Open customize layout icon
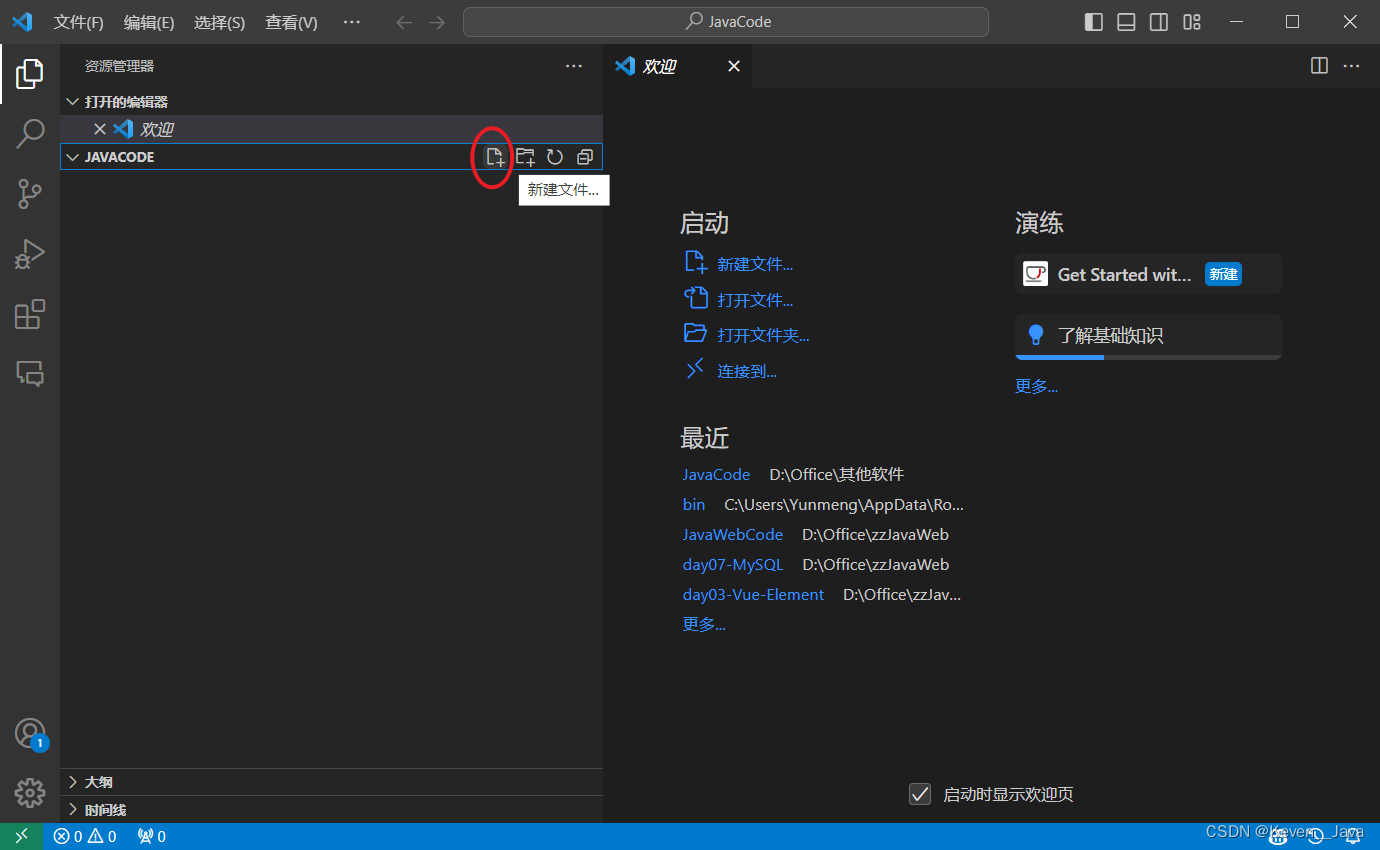Viewport: 1380px width, 850px height. pyautogui.click(x=1192, y=22)
